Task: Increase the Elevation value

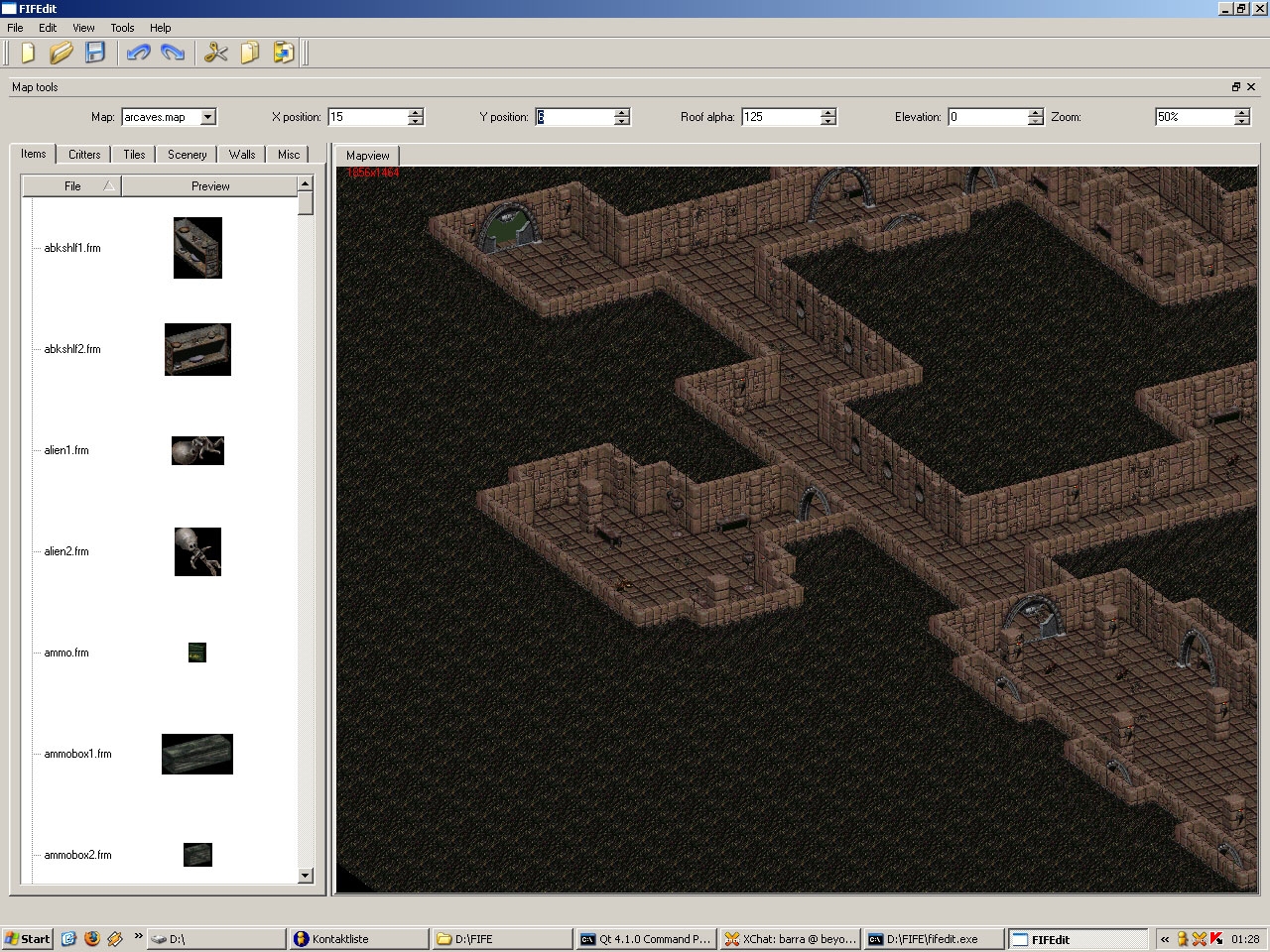Action: [1036, 112]
